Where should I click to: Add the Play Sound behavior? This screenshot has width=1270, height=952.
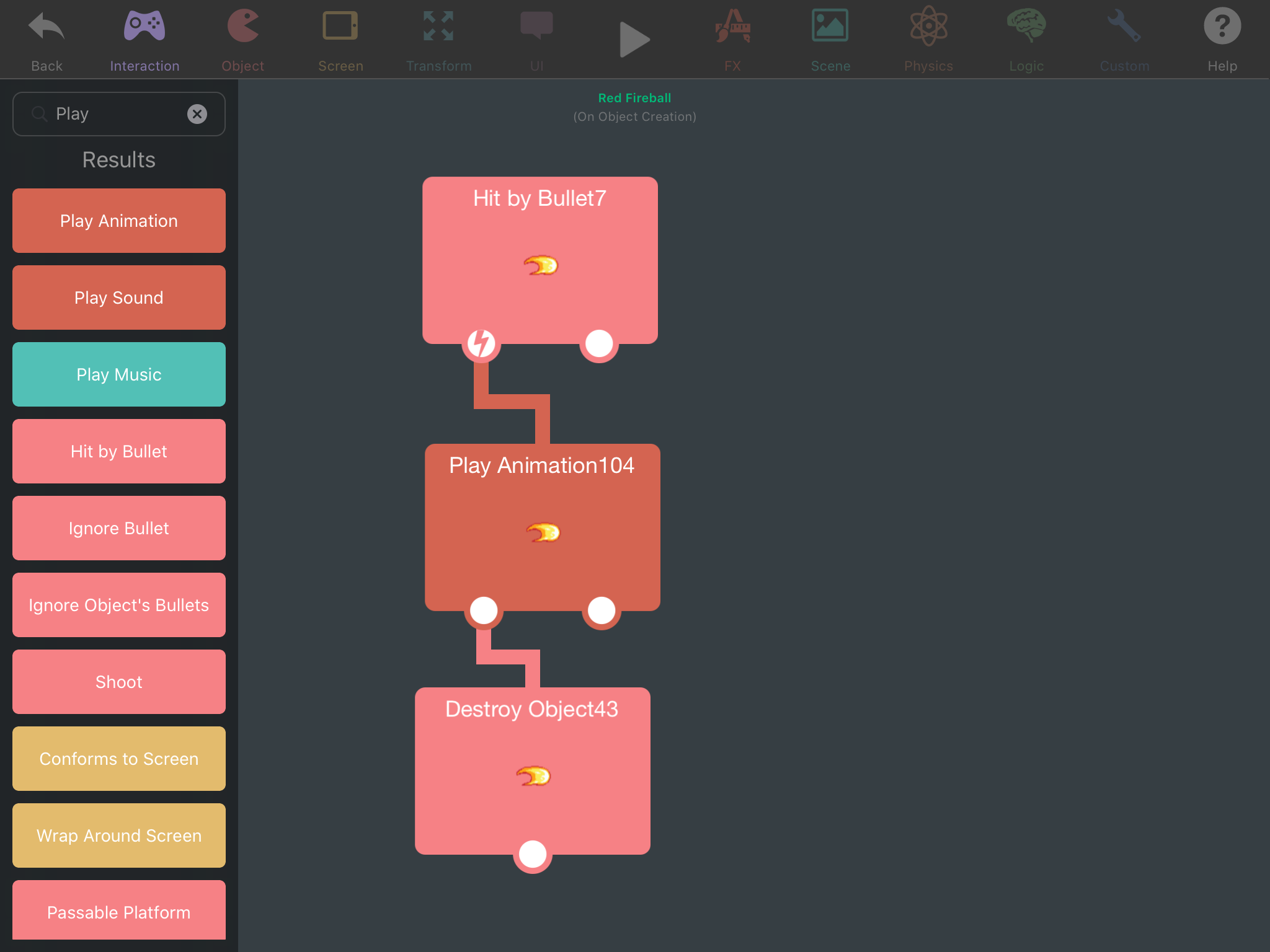119,297
